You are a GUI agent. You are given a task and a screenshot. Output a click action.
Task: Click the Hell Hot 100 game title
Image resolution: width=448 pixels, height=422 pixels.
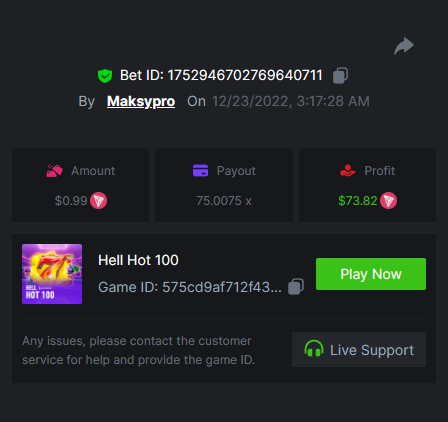[x=138, y=260]
